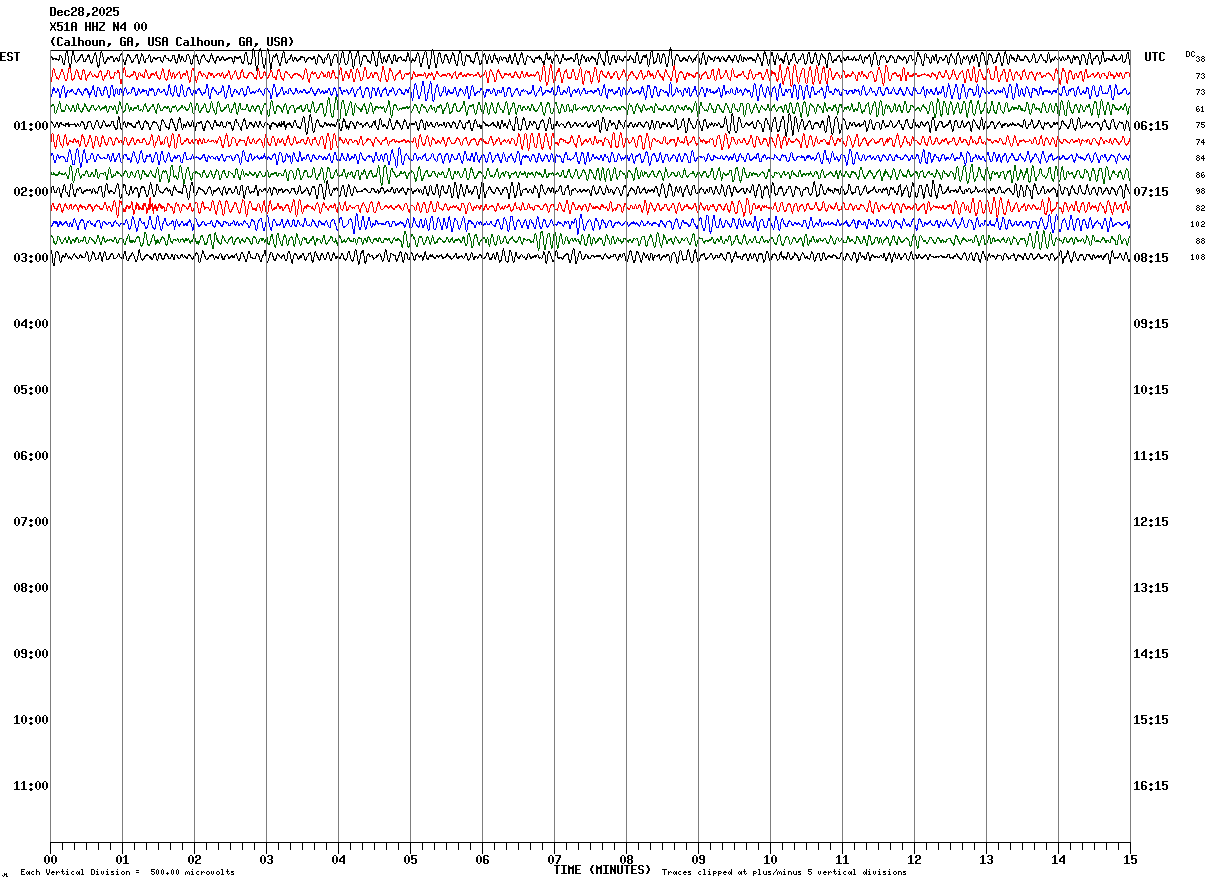Click the "DC" column header
The height and width of the screenshot is (886, 1210).
pos(1190,54)
